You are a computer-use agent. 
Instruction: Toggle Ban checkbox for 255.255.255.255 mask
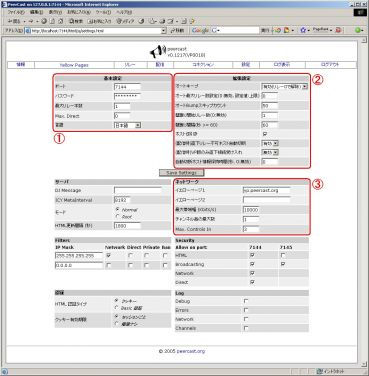click(x=165, y=255)
